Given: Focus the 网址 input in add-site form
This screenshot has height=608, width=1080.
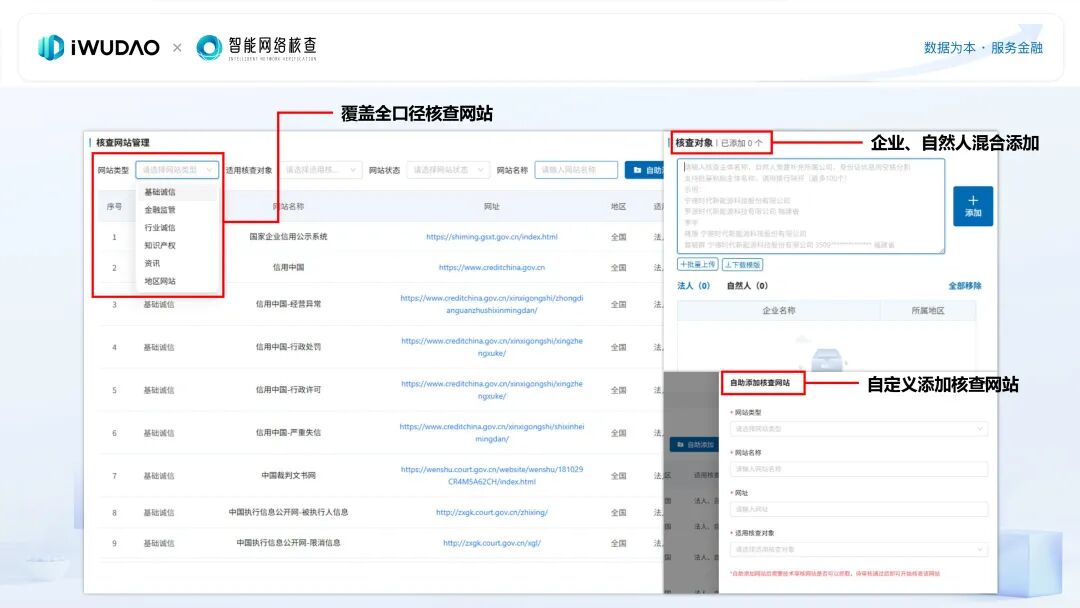Looking at the screenshot, I should (859, 510).
